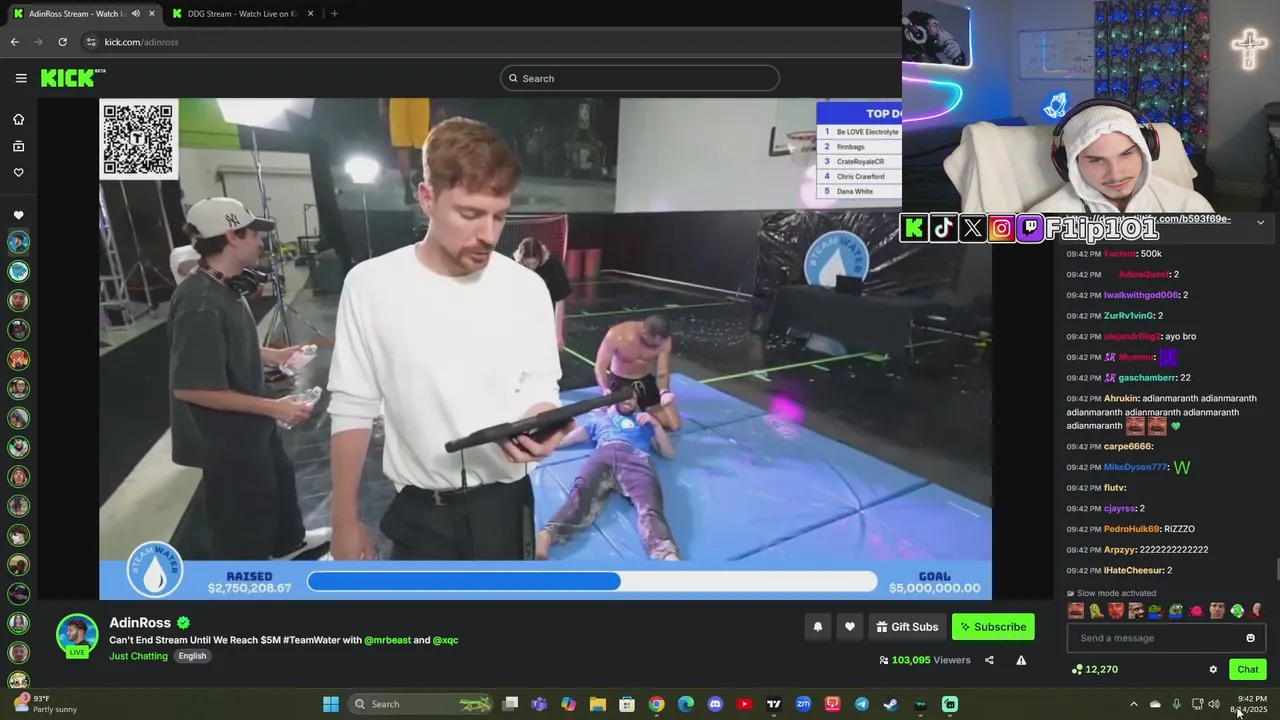Open Telegram from the taskbar
The image size is (1280, 720).
pyautogui.click(x=862, y=704)
